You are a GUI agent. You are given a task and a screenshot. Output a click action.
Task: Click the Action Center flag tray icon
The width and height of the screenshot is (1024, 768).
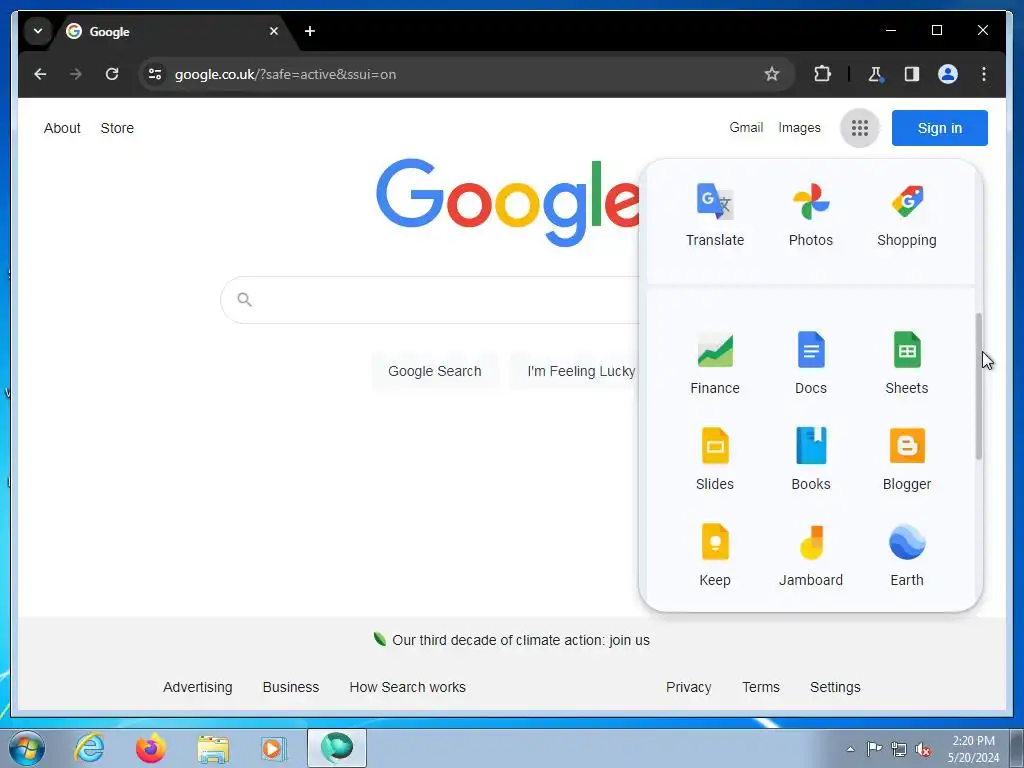pos(874,749)
